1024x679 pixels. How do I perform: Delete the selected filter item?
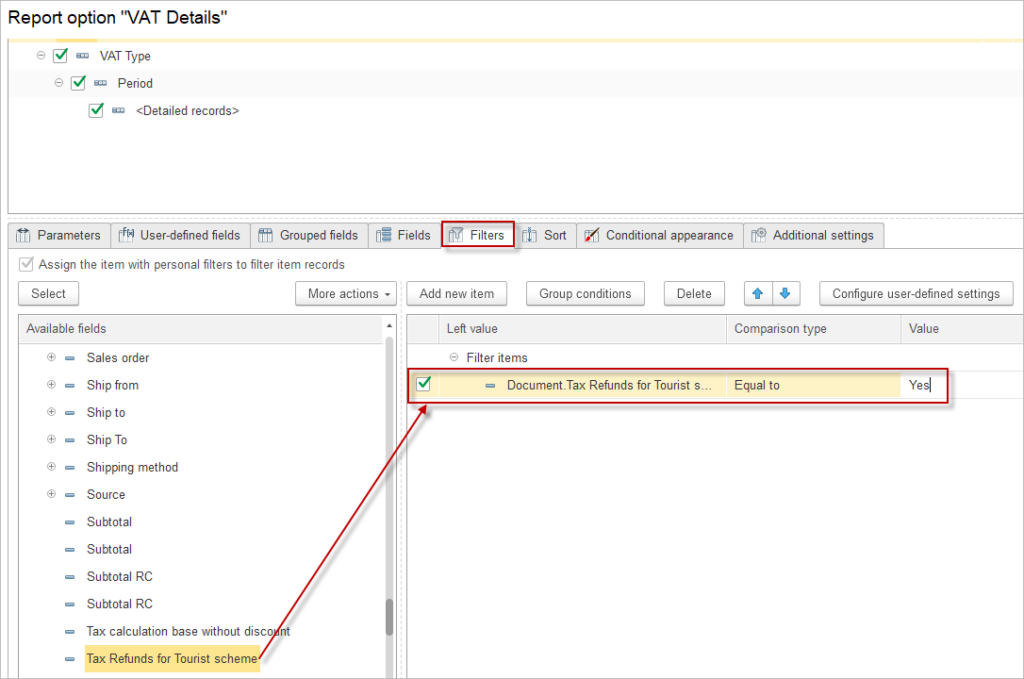tap(694, 294)
